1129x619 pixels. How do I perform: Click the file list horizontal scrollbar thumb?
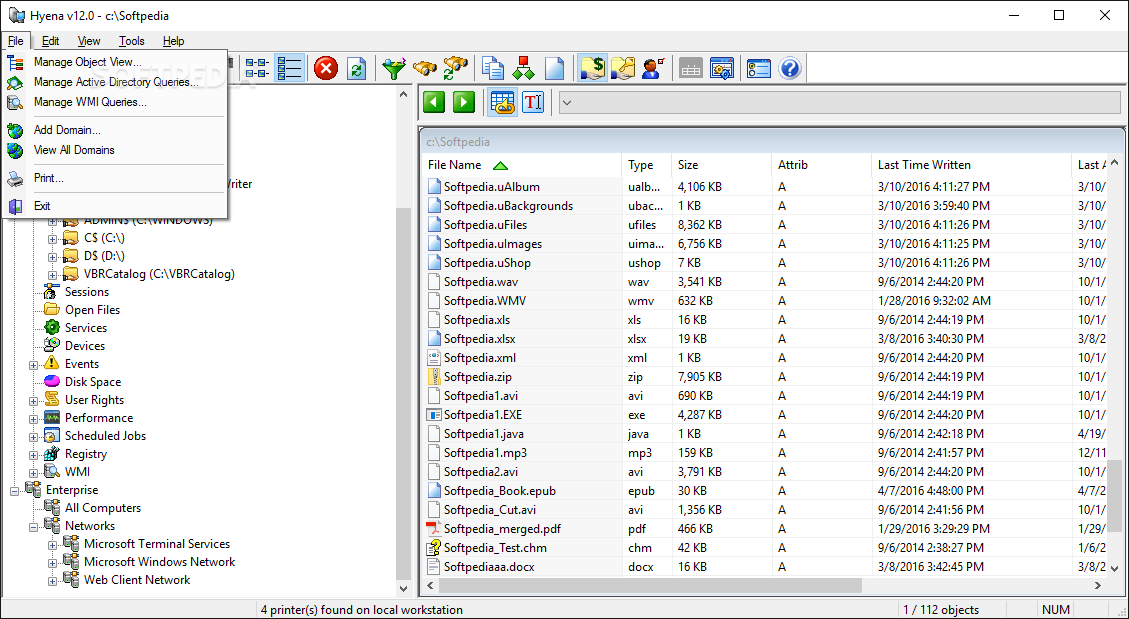[x=651, y=585]
